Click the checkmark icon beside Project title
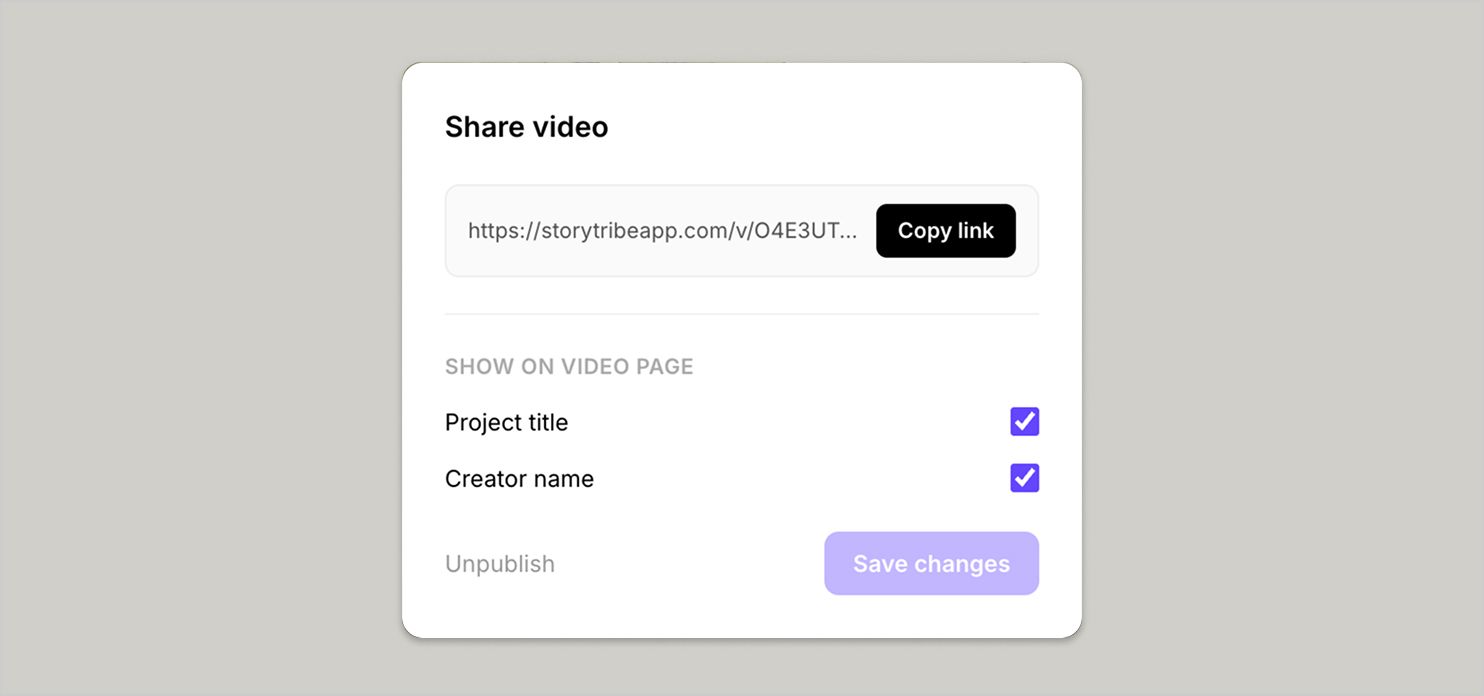Image resolution: width=1484 pixels, height=696 pixels. tap(1023, 422)
